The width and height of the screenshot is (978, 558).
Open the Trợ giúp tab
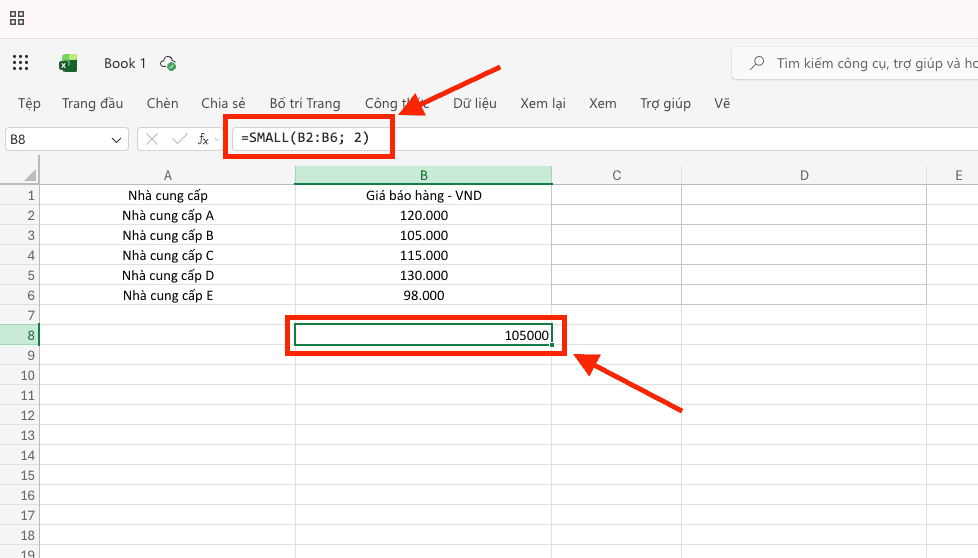(x=666, y=103)
